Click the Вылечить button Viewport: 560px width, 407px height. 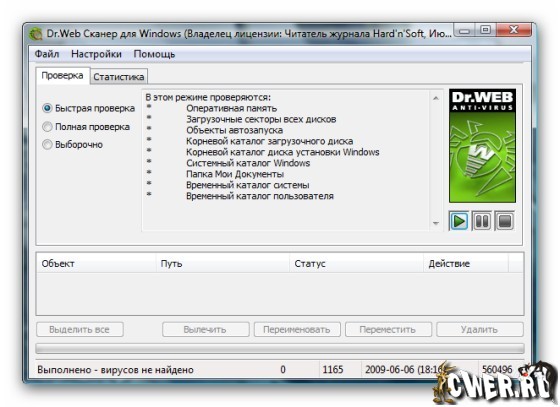pyautogui.click(x=205, y=329)
